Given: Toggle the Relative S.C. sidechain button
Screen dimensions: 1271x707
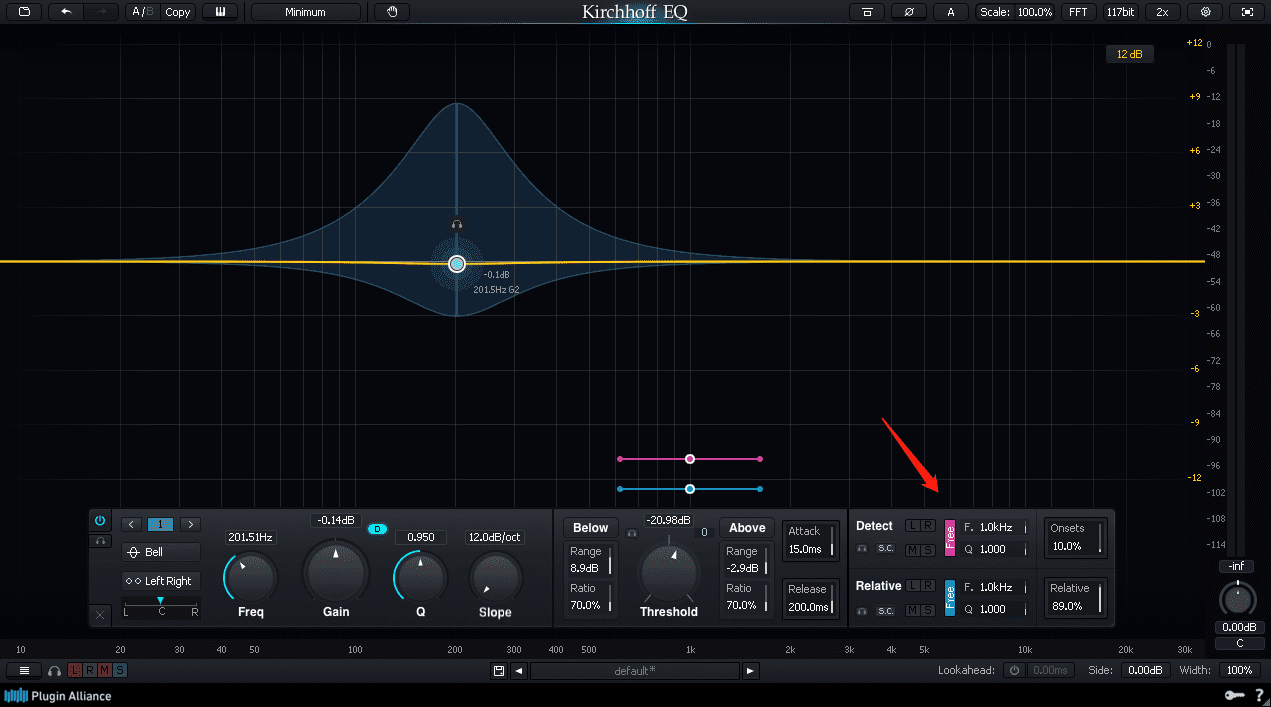Looking at the screenshot, I should coord(886,610).
